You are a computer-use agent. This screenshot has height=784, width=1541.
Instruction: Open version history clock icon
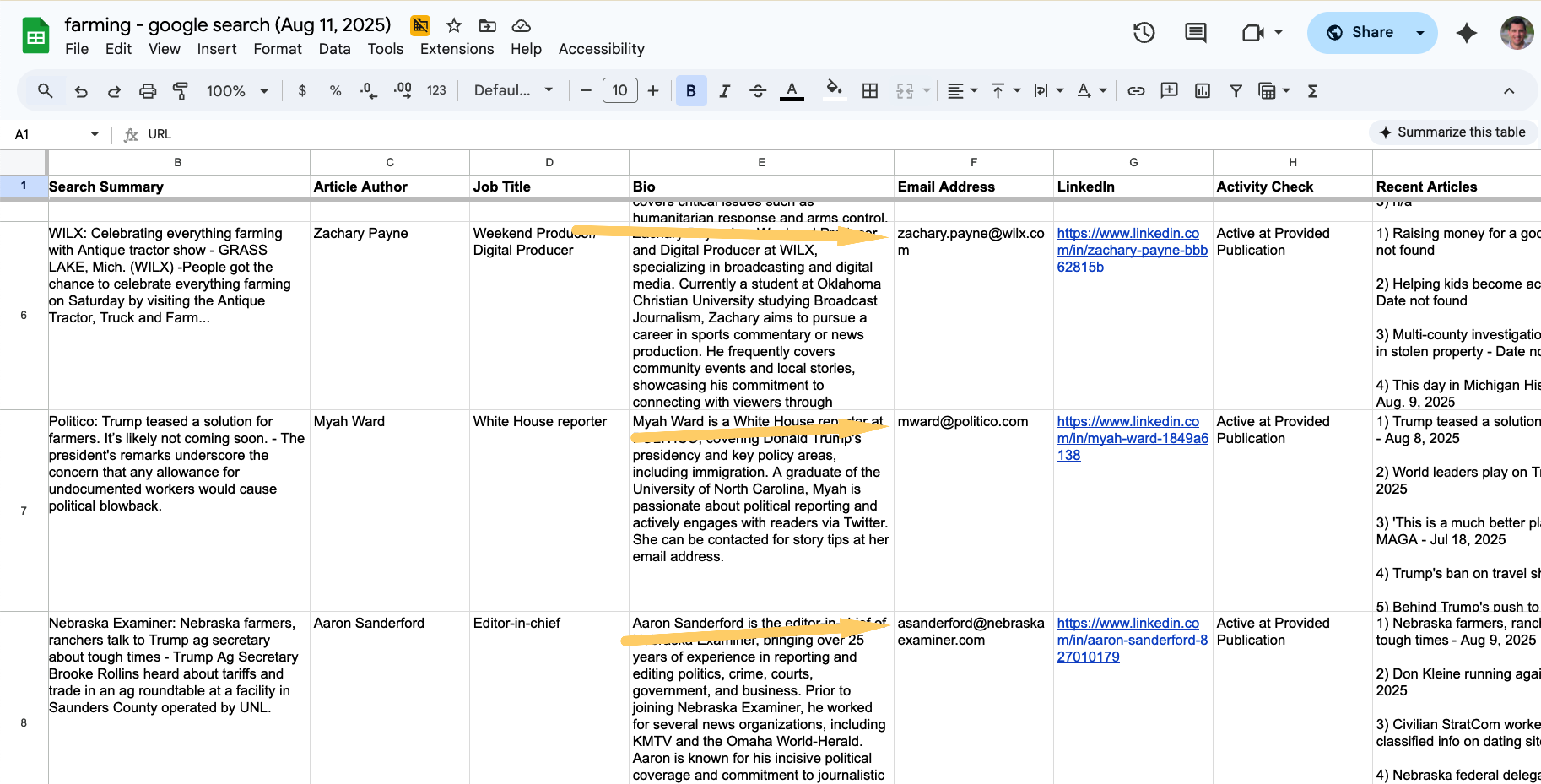click(1144, 33)
